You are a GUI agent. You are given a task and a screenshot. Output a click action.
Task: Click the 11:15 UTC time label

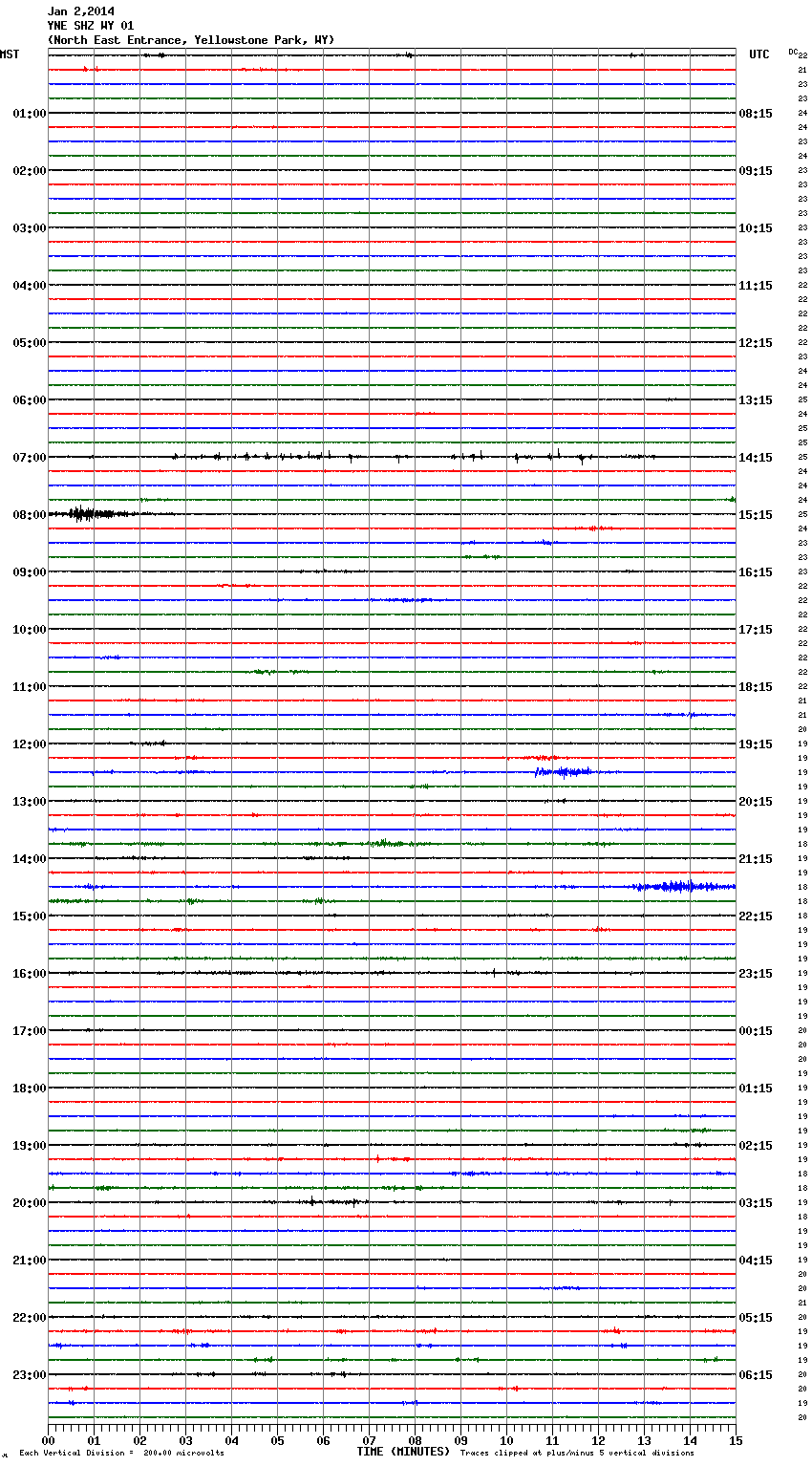(756, 286)
